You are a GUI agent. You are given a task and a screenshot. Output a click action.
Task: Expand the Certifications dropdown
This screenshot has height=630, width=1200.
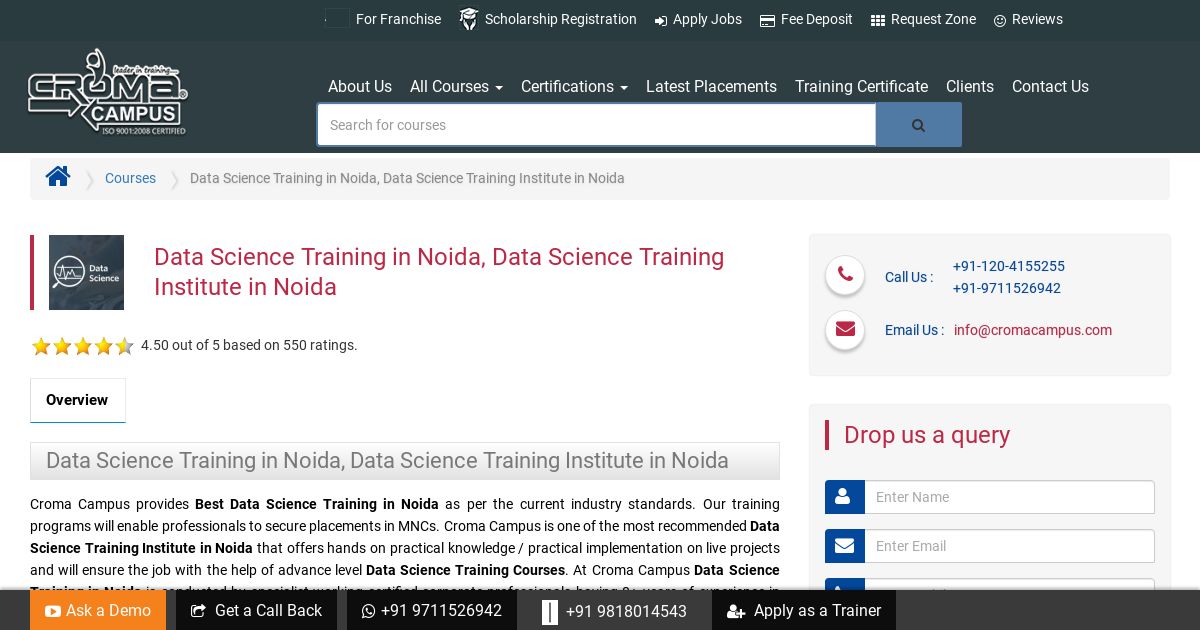tap(574, 86)
